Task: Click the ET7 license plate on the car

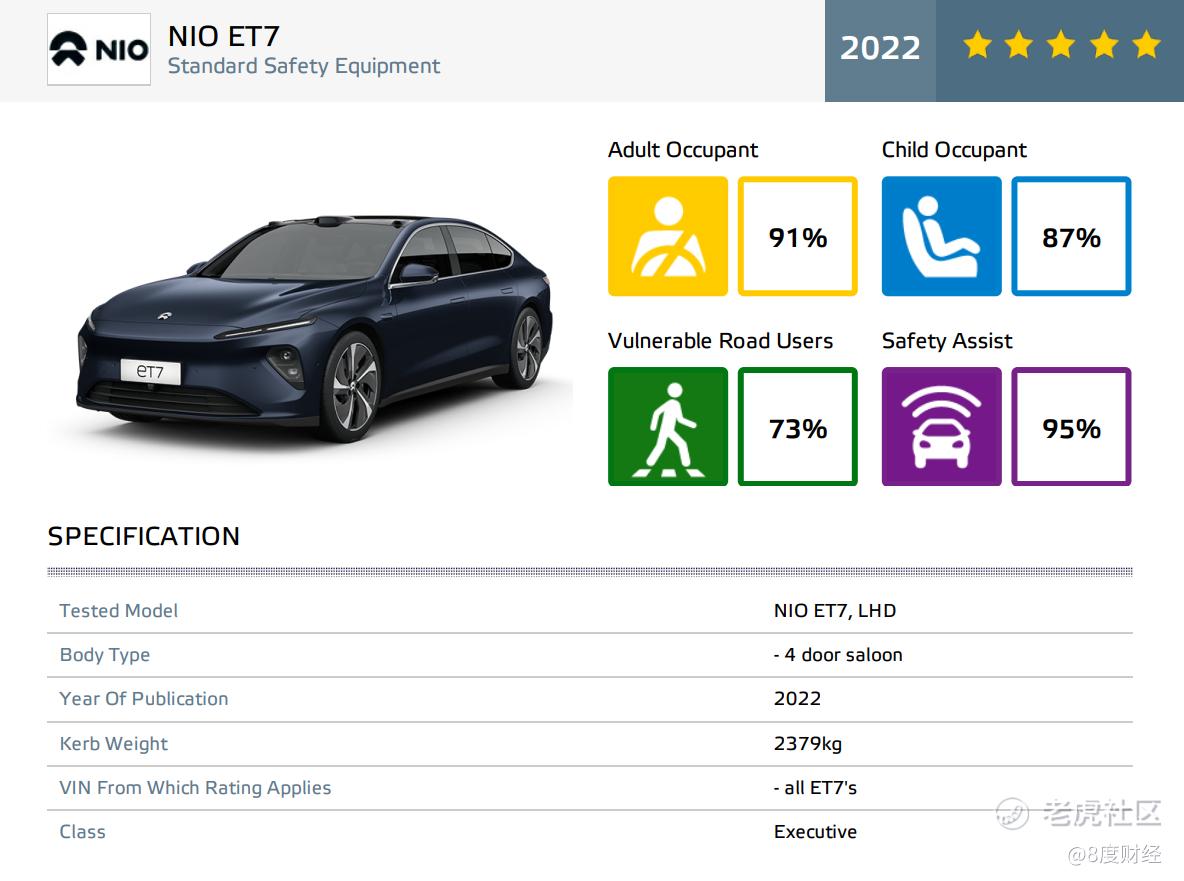Action: [150, 371]
